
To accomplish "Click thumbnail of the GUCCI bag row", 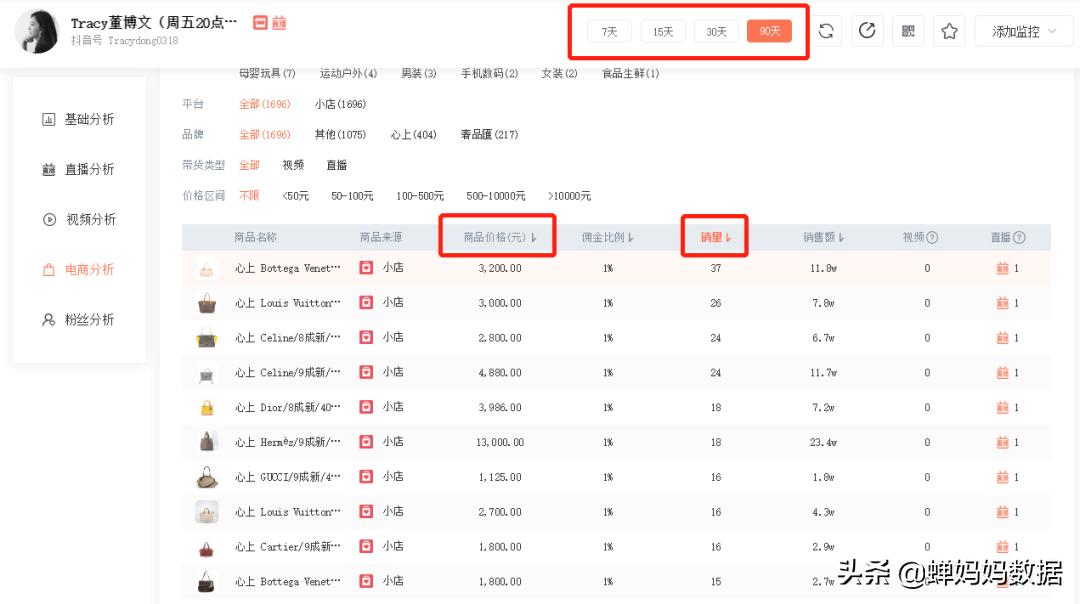I will [x=207, y=477].
